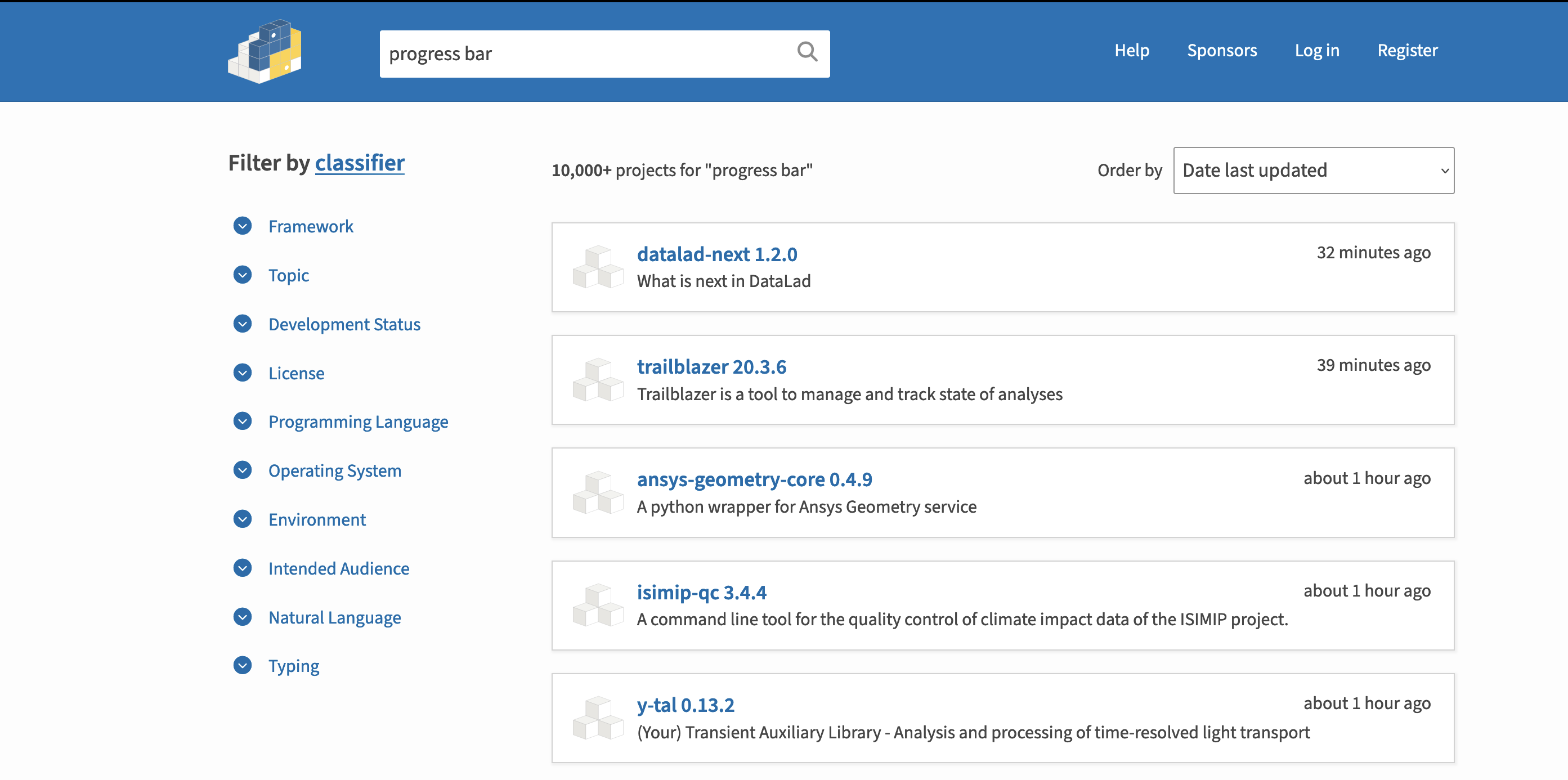
Task: Click the package icon beside trailblazer
Action: (598, 379)
